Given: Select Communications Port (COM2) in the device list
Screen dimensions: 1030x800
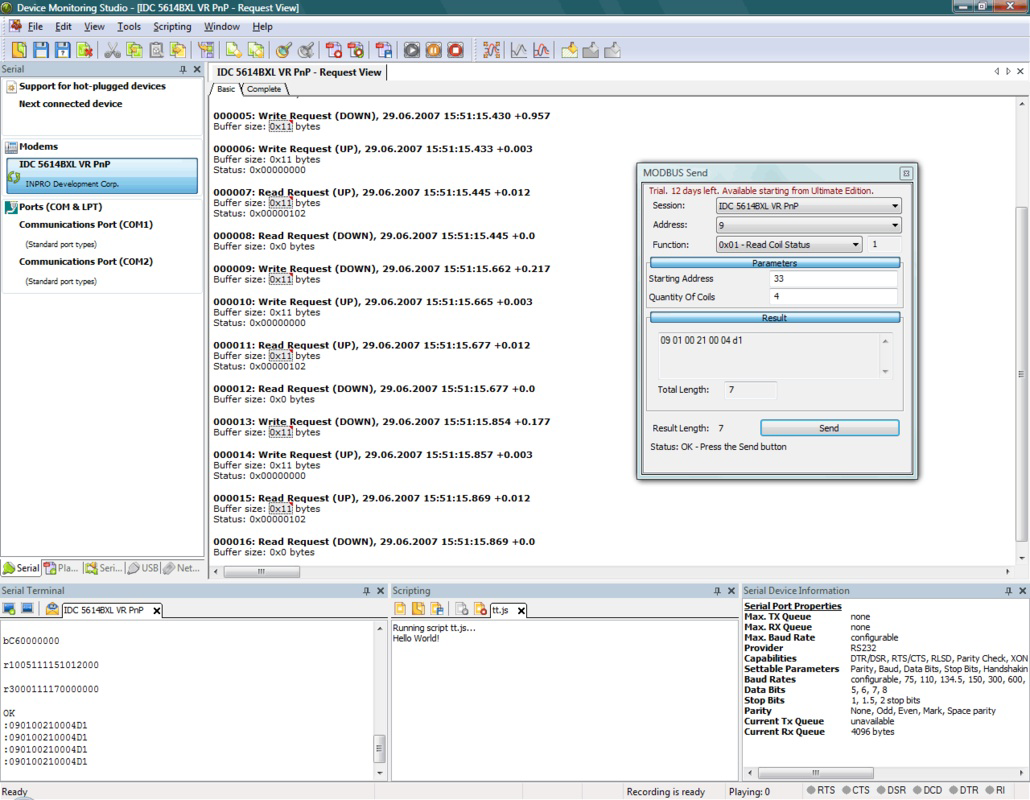Looking at the screenshot, I should (86, 261).
